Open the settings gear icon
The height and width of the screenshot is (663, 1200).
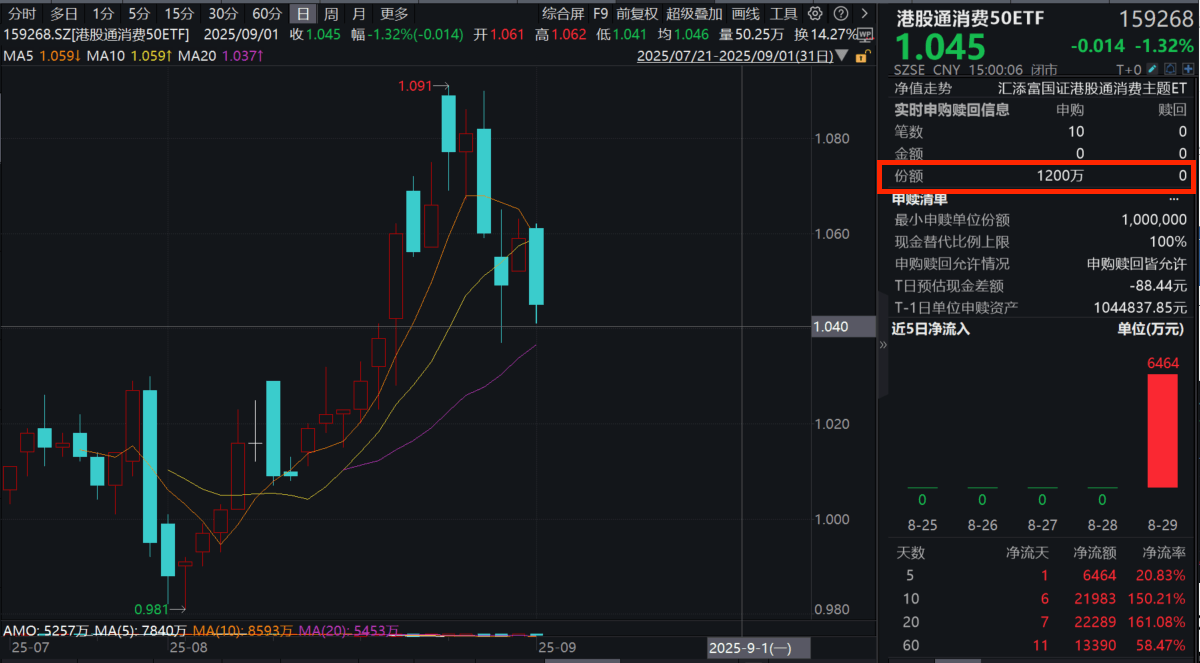coord(815,14)
